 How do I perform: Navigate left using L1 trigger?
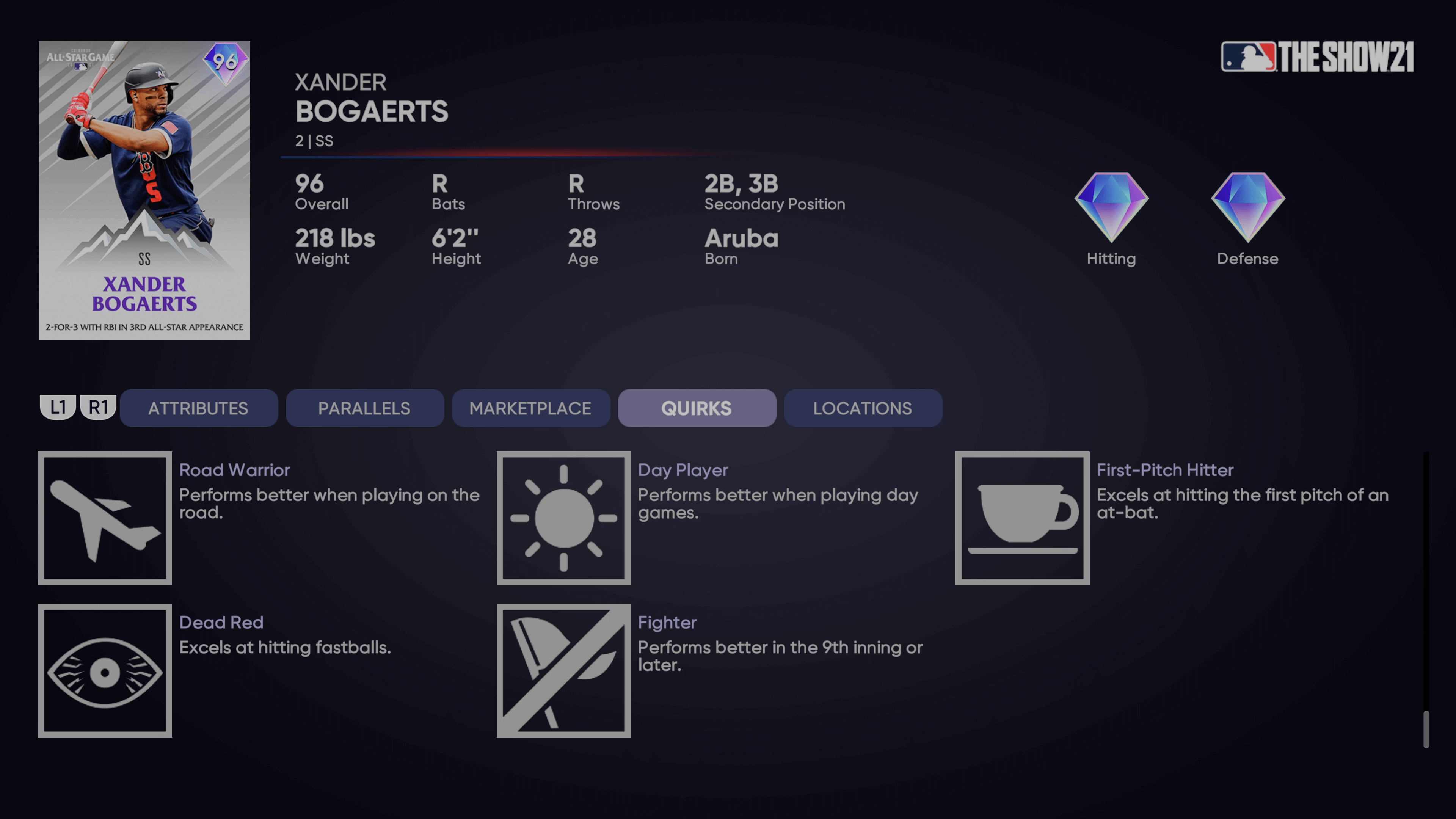(57, 407)
